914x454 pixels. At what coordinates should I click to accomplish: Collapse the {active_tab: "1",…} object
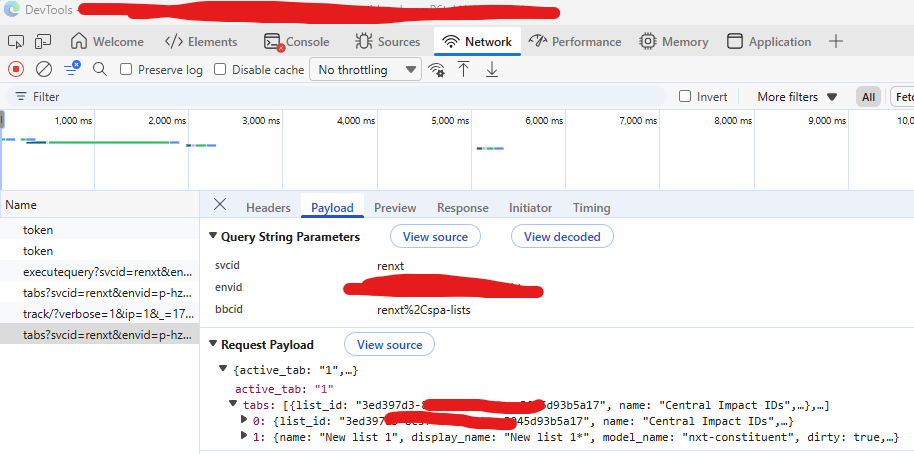[223, 368]
